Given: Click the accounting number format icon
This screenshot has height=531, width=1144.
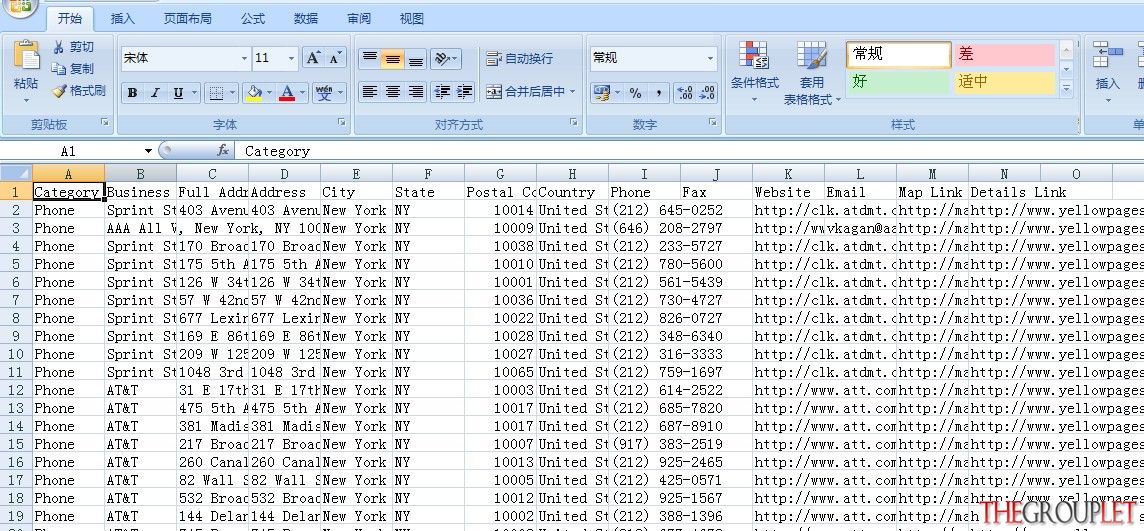Looking at the screenshot, I should 602,93.
